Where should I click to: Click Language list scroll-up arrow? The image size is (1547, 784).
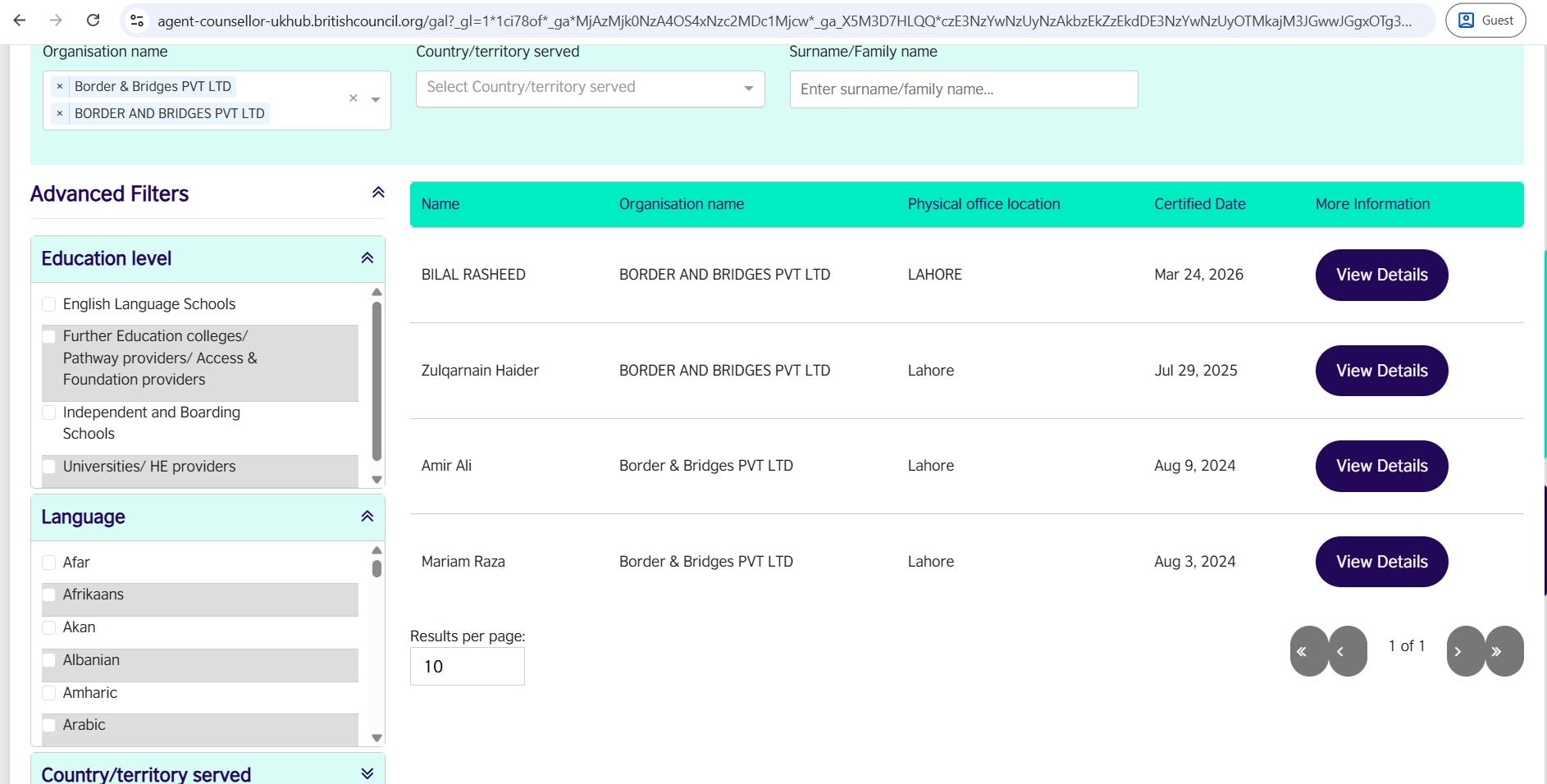pyautogui.click(x=377, y=550)
